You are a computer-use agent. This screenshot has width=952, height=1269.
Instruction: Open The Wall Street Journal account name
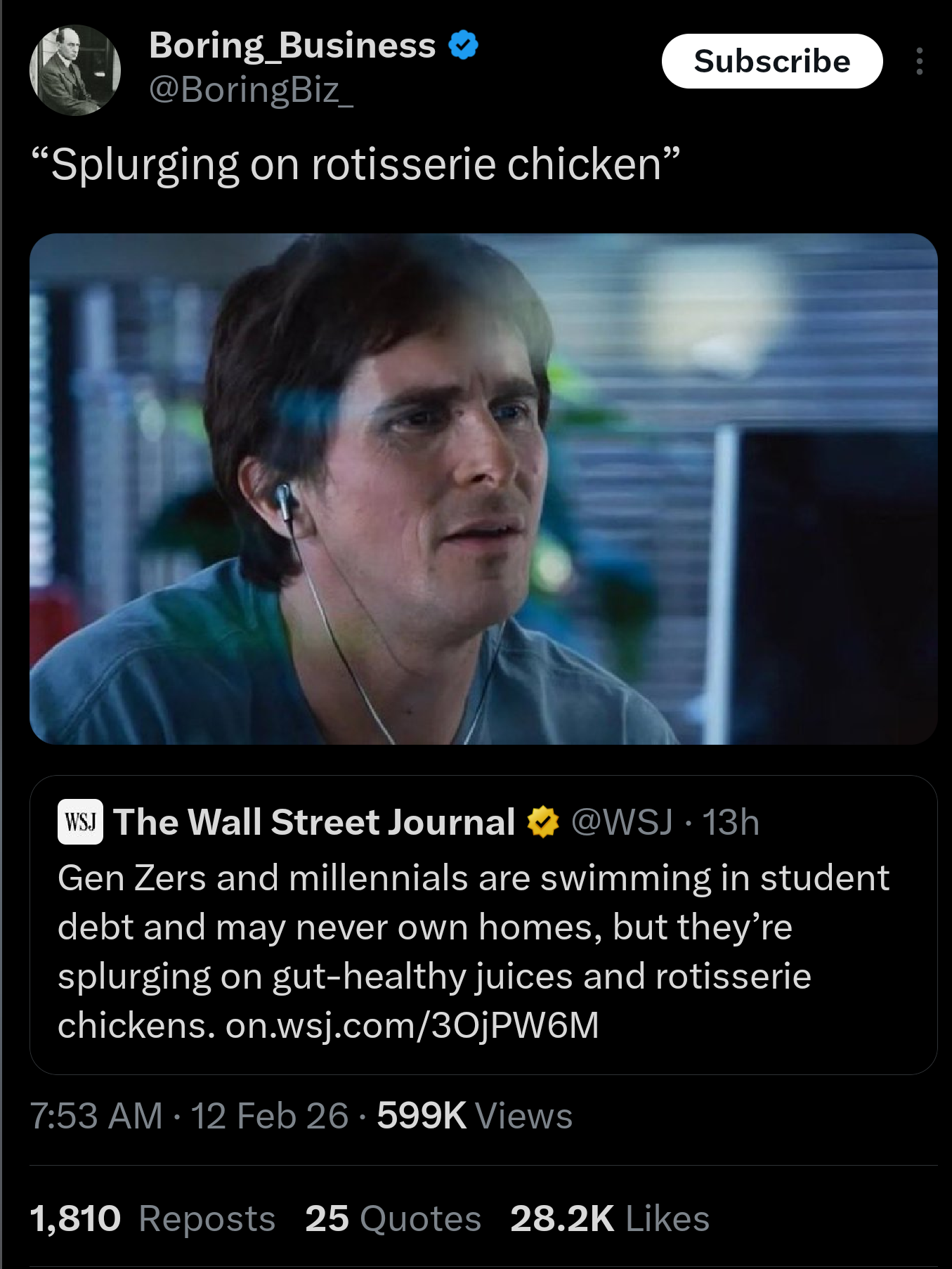[314, 822]
